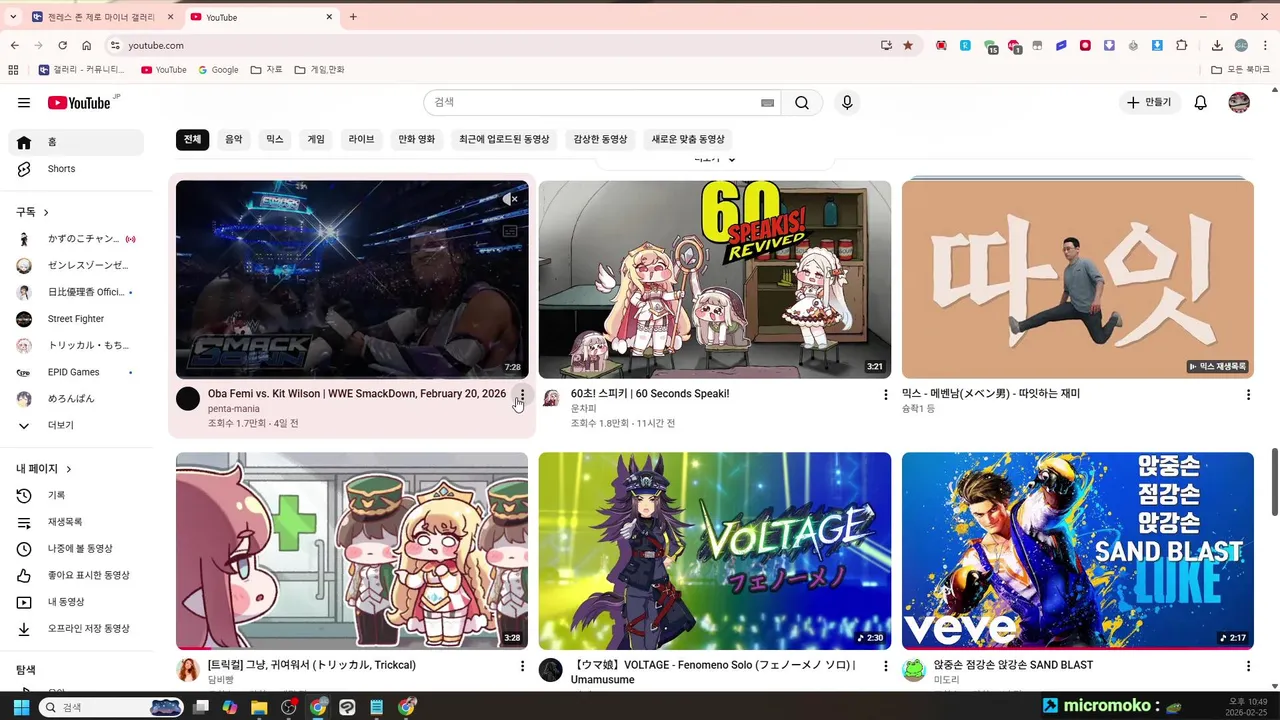Expand 더보기 under subscriptions
Image resolution: width=1280 pixels, height=720 pixels.
76,425
